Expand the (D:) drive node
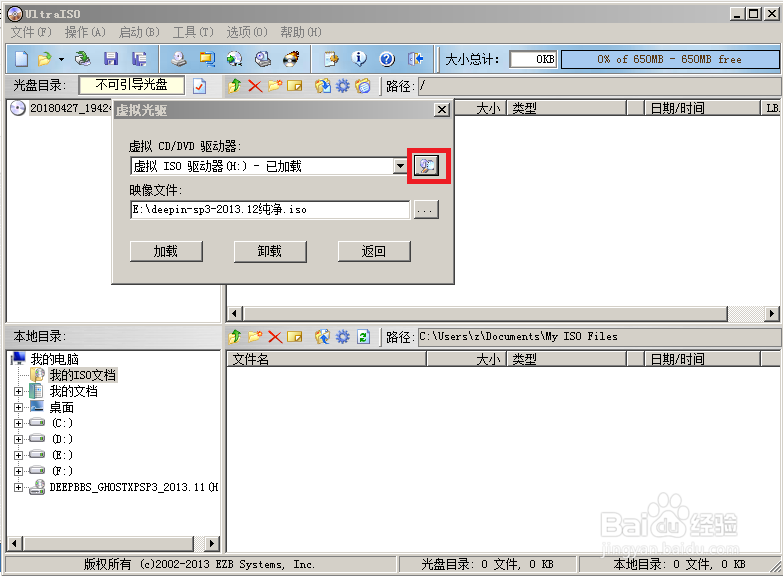The width and height of the screenshot is (783, 576). tap(18, 439)
